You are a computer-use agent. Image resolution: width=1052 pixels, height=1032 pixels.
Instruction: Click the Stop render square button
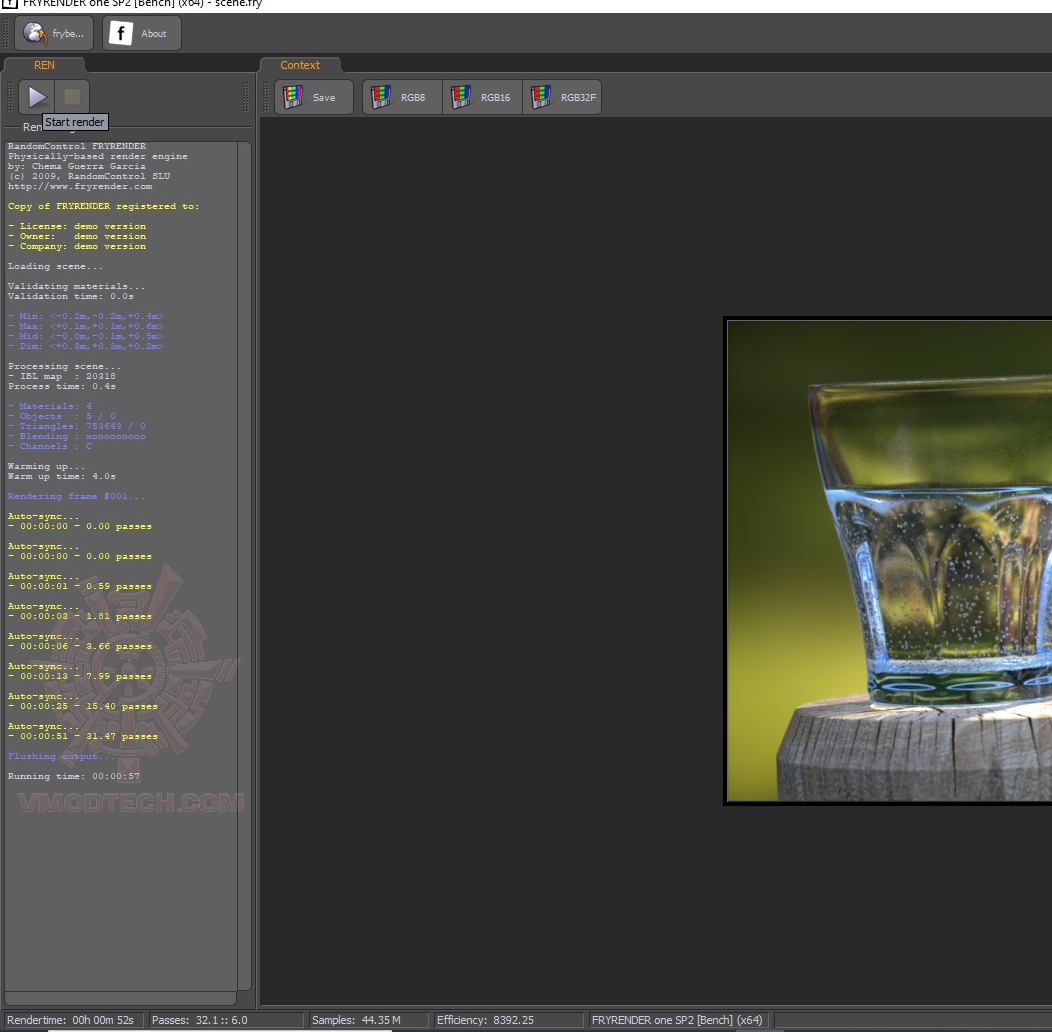(72, 97)
